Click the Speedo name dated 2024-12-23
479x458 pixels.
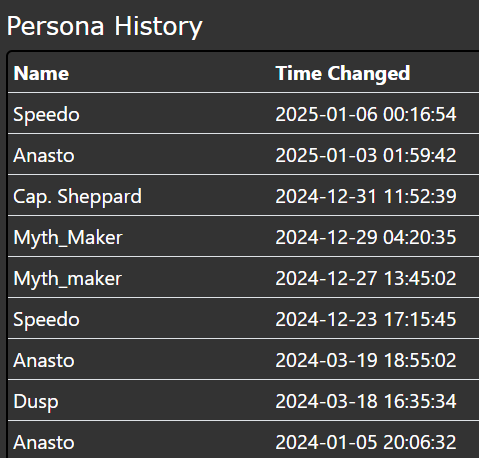coord(46,320)
